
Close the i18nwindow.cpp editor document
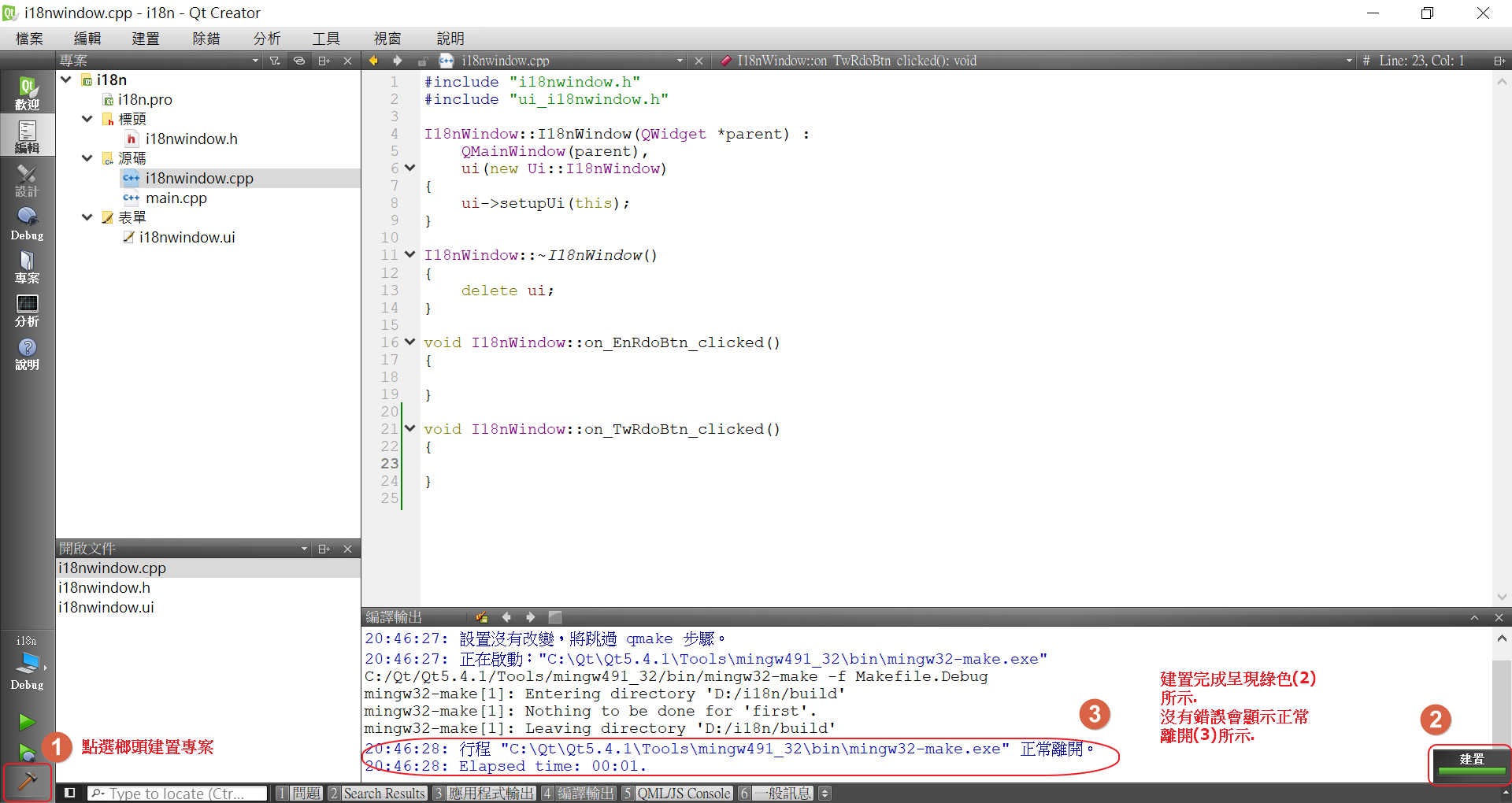pyautogui.click(x=699, y=61)
